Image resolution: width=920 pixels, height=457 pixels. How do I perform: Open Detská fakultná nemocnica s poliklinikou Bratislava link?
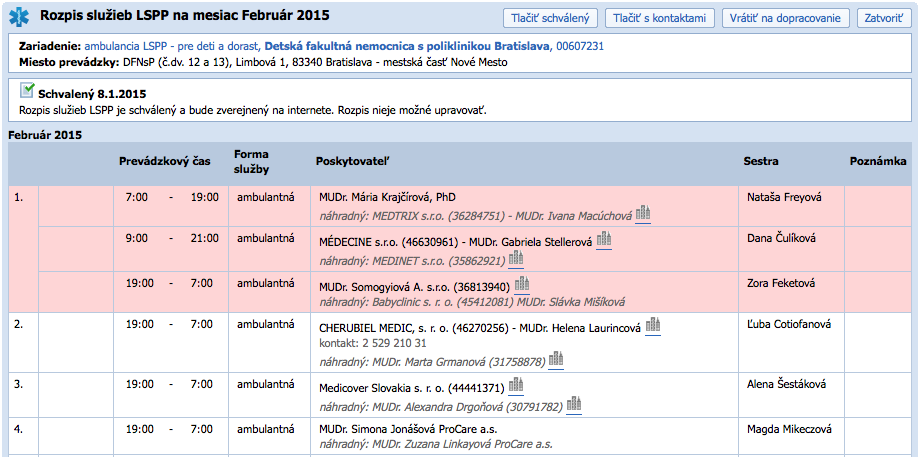point(408,46)
